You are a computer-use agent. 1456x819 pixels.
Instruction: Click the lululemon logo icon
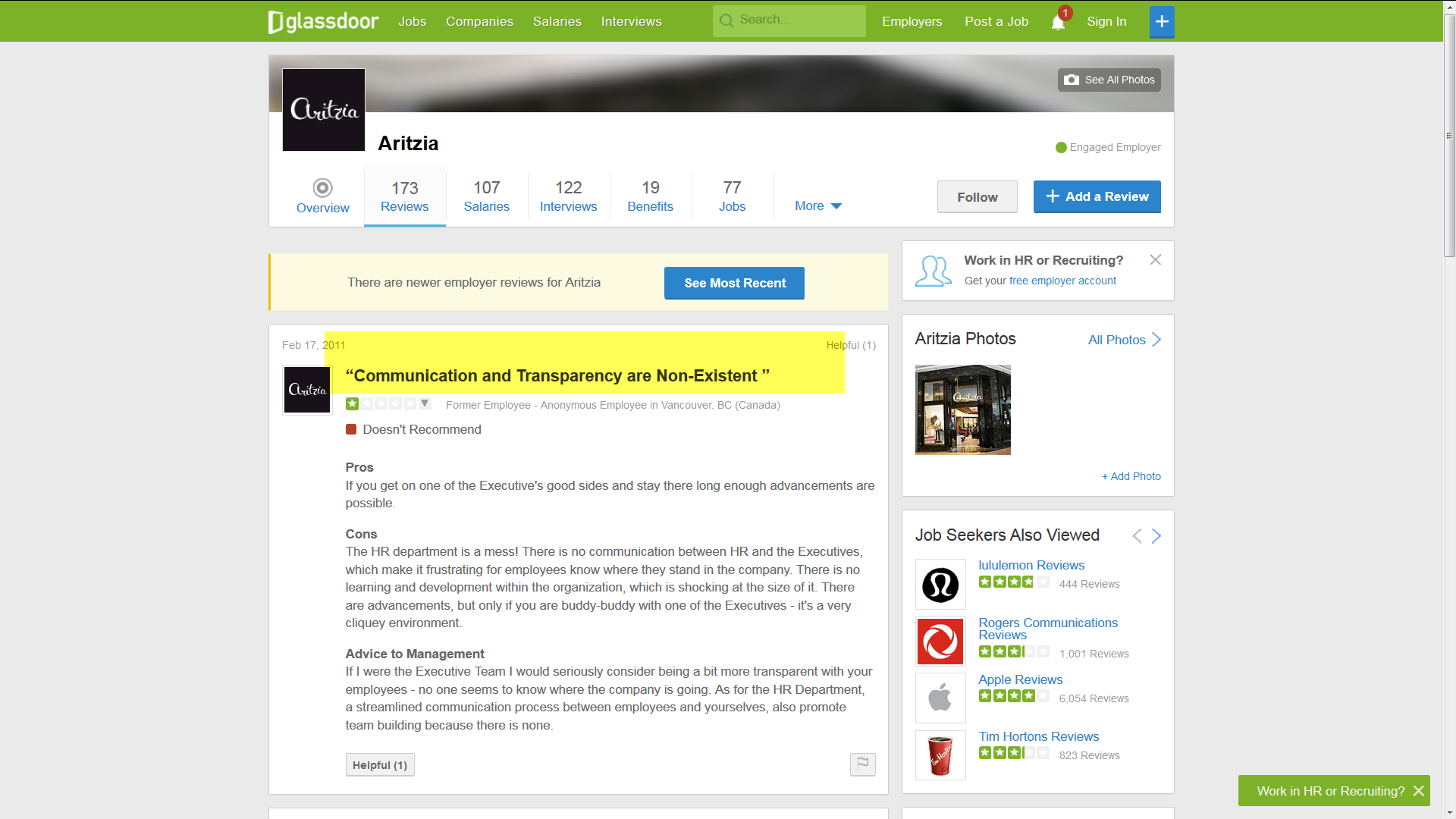click(x=940, y=585)
